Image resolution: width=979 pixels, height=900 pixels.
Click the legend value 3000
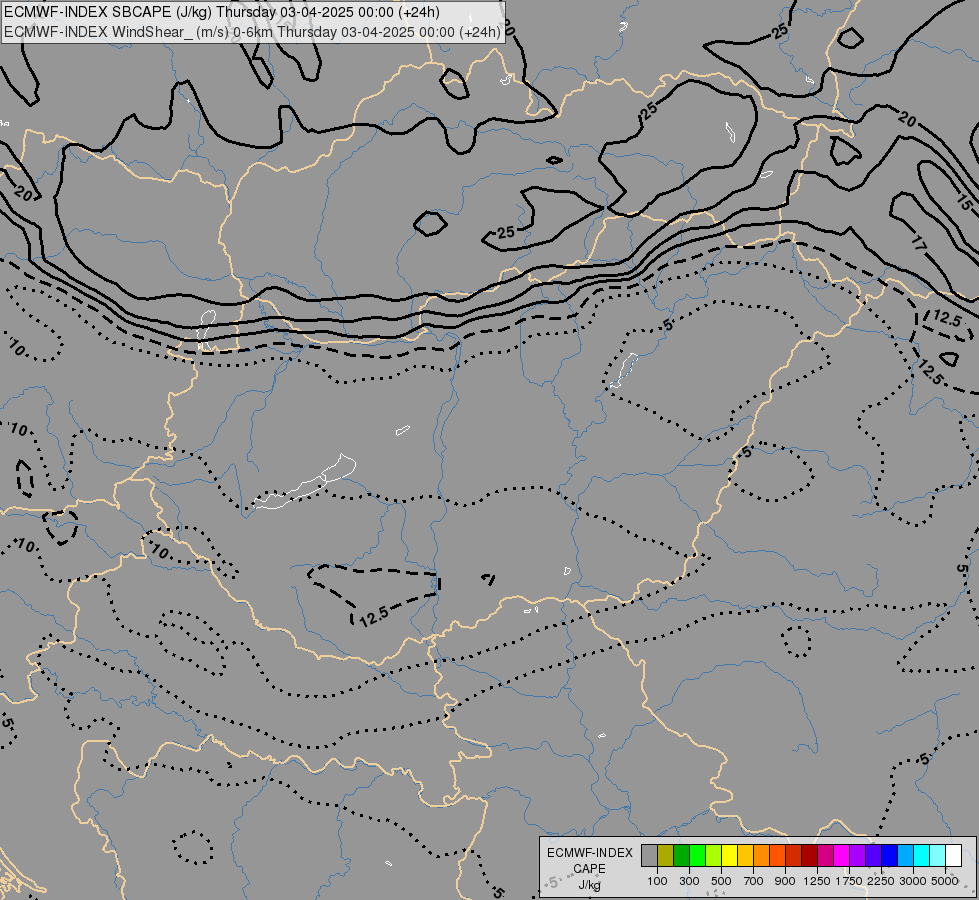click(x=913, y=881)
